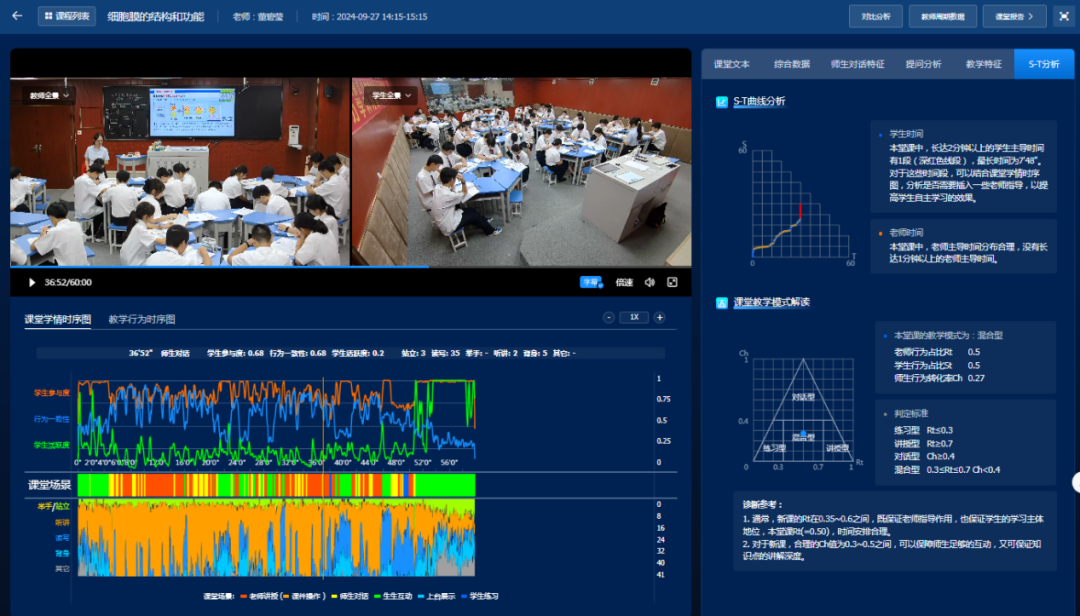The image size is (1080, 616).
Task: Click the plus zoom button for the chart
Action: click(659, 318)
